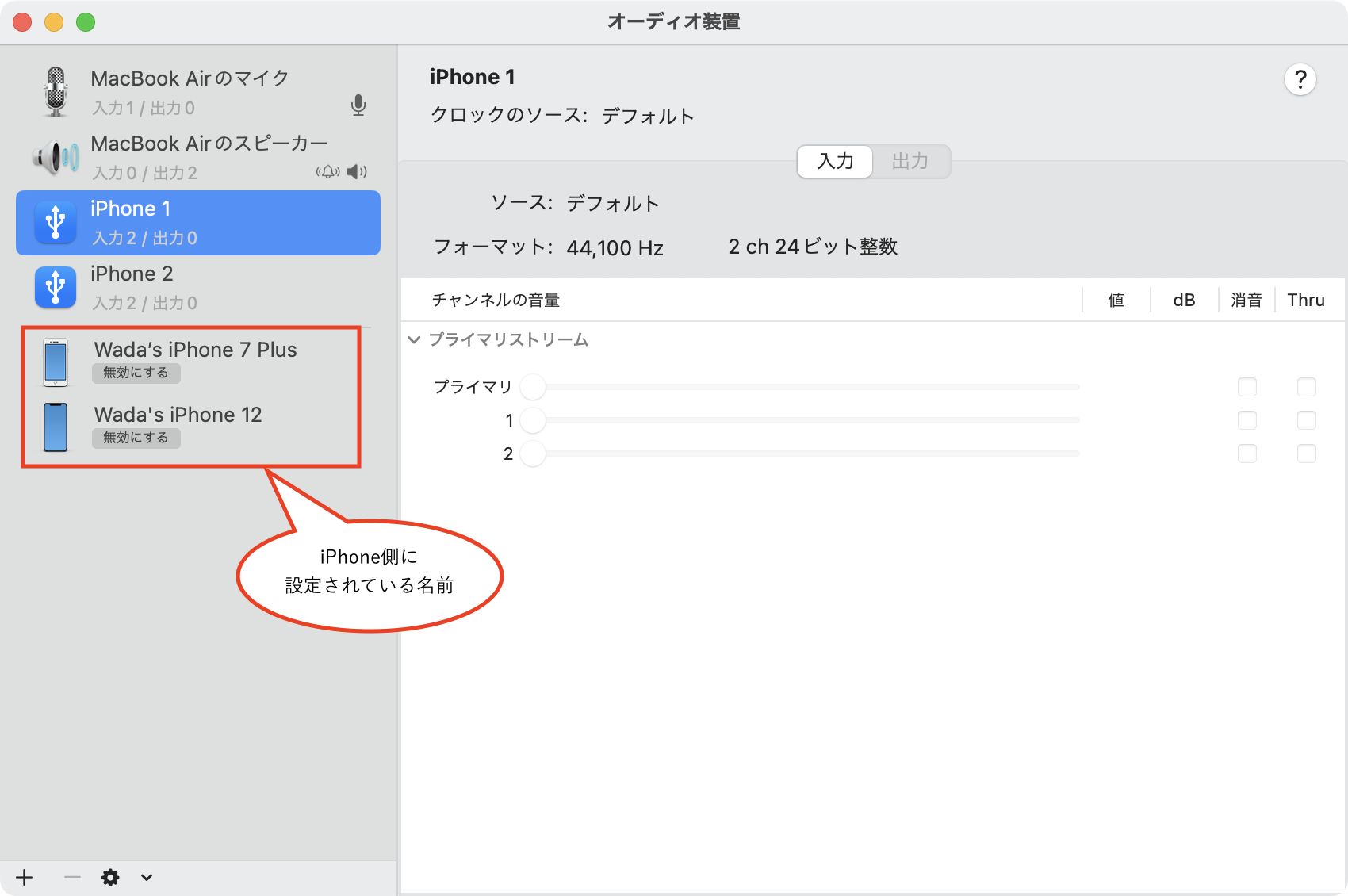Toggle Thru checkbox for channel 1

1306,420
